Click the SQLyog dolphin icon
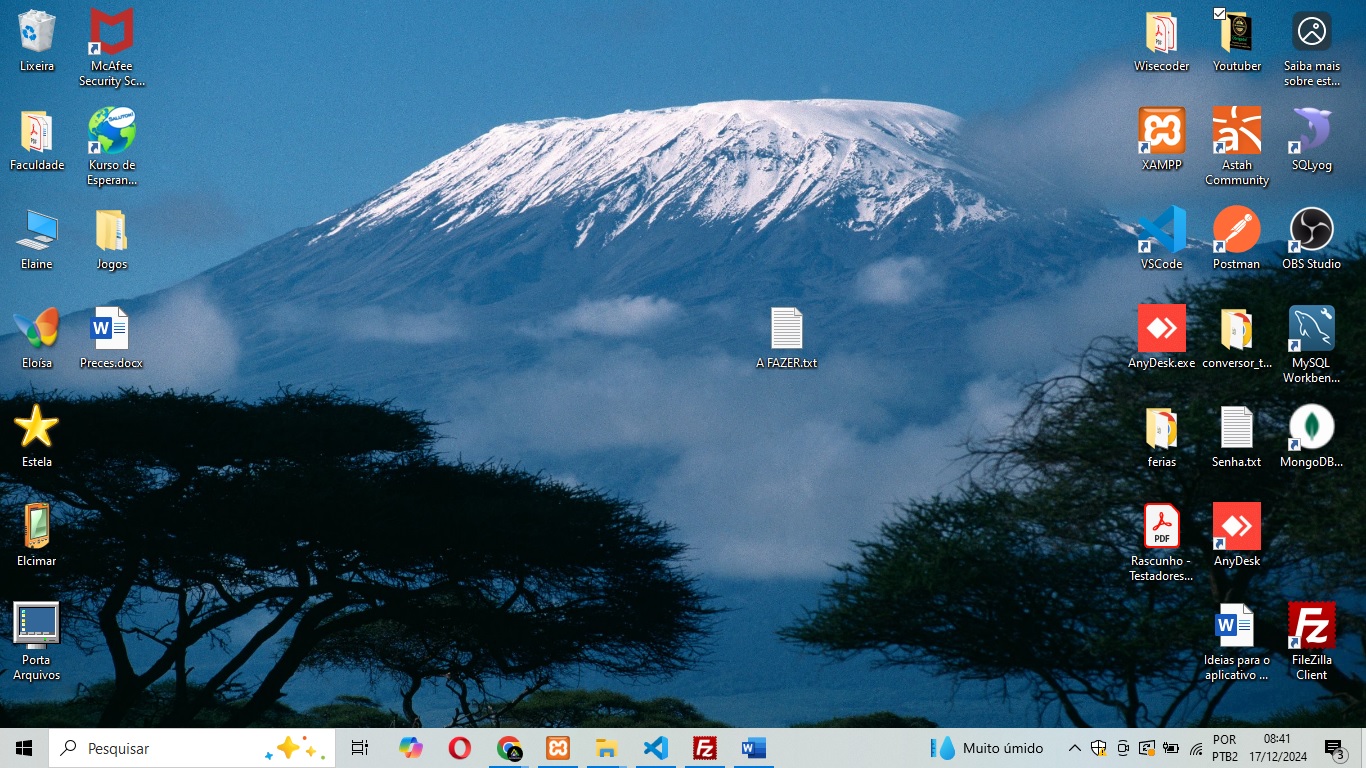This screenshot has width=1366, height=768. point(1311,132)
